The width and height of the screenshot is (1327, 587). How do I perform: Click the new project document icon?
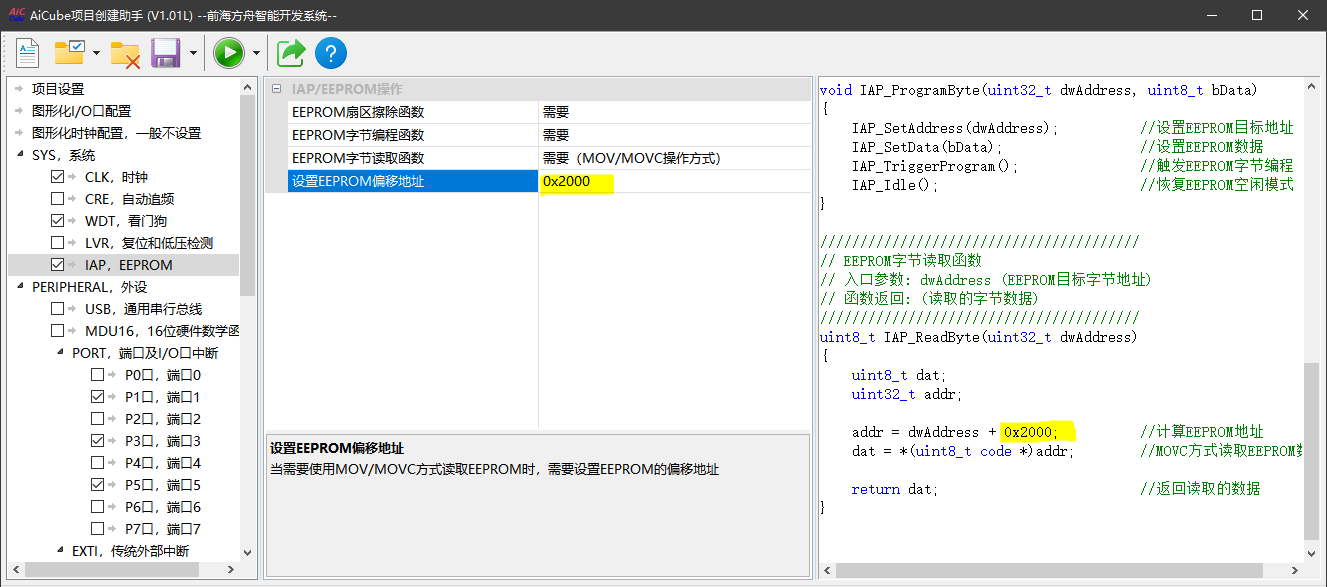(x=27, y=53)
